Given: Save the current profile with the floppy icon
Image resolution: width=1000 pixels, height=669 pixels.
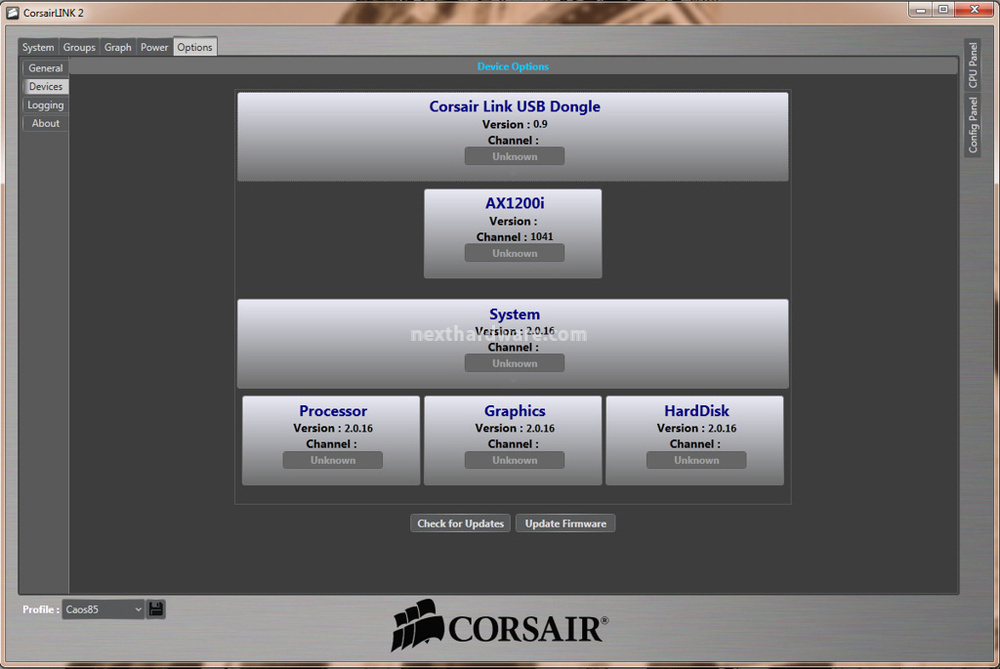Looking at the screenshot, I should (156, 609).
